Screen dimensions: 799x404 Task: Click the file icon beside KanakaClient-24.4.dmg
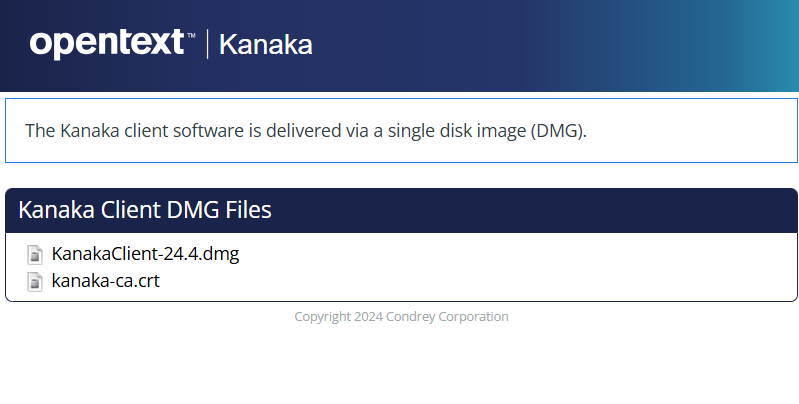35,254
